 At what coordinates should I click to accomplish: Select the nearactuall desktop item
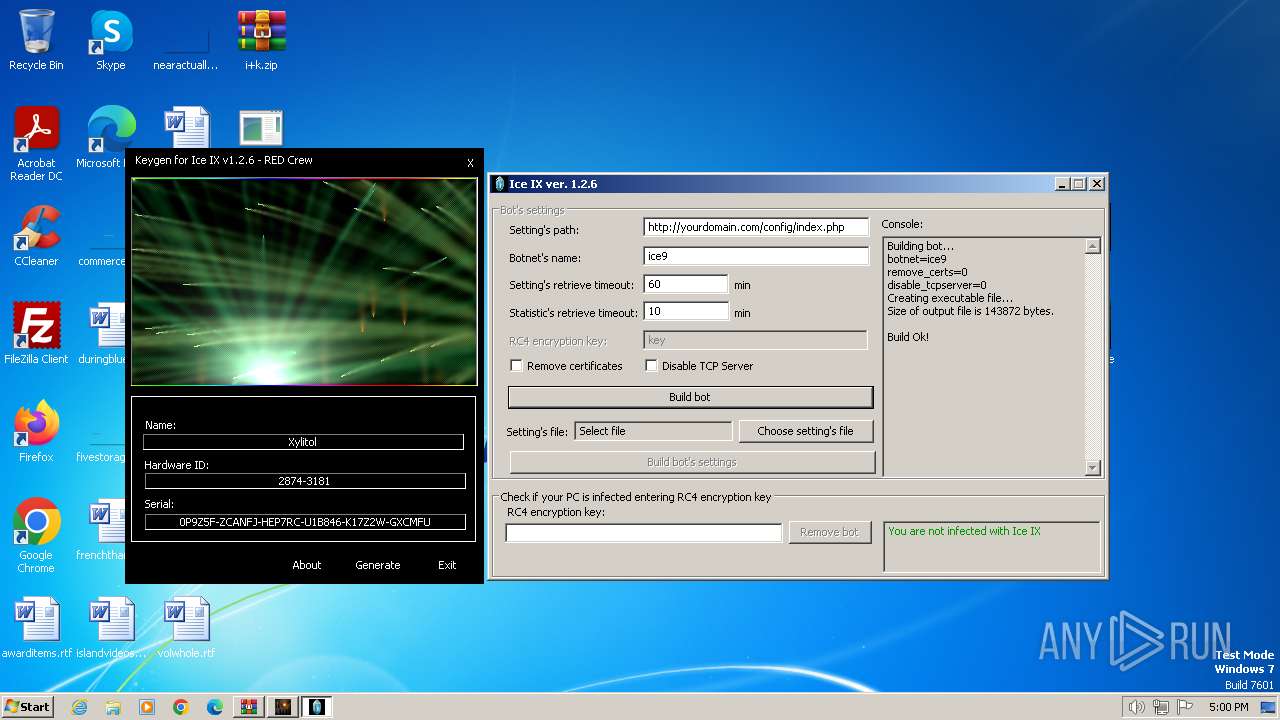pos(185,40)
